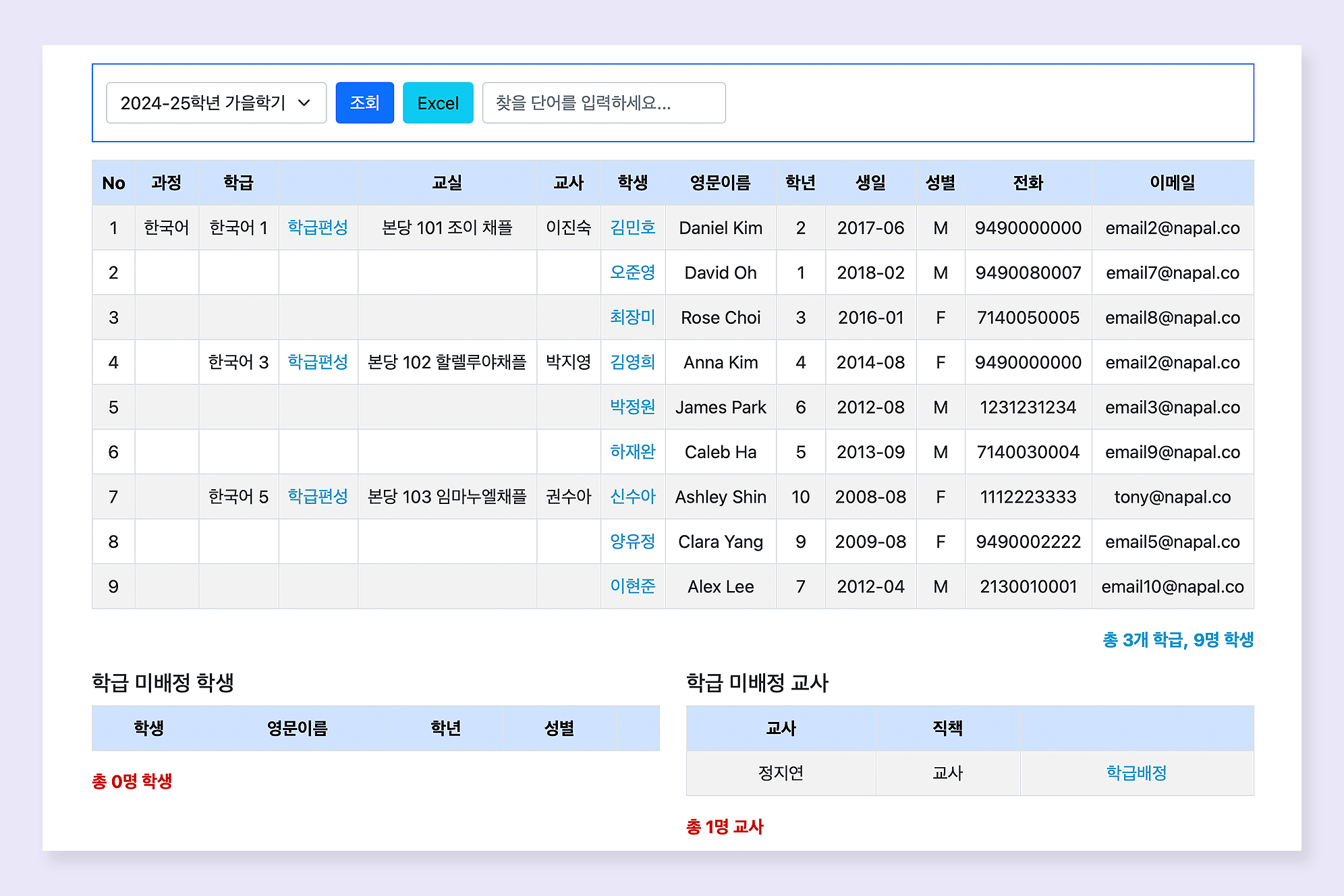Click the 학급 미배정 교사 heading
The width and height of the screenshot is (1344, 896).
pyautogui.click(x=757, y=682)
